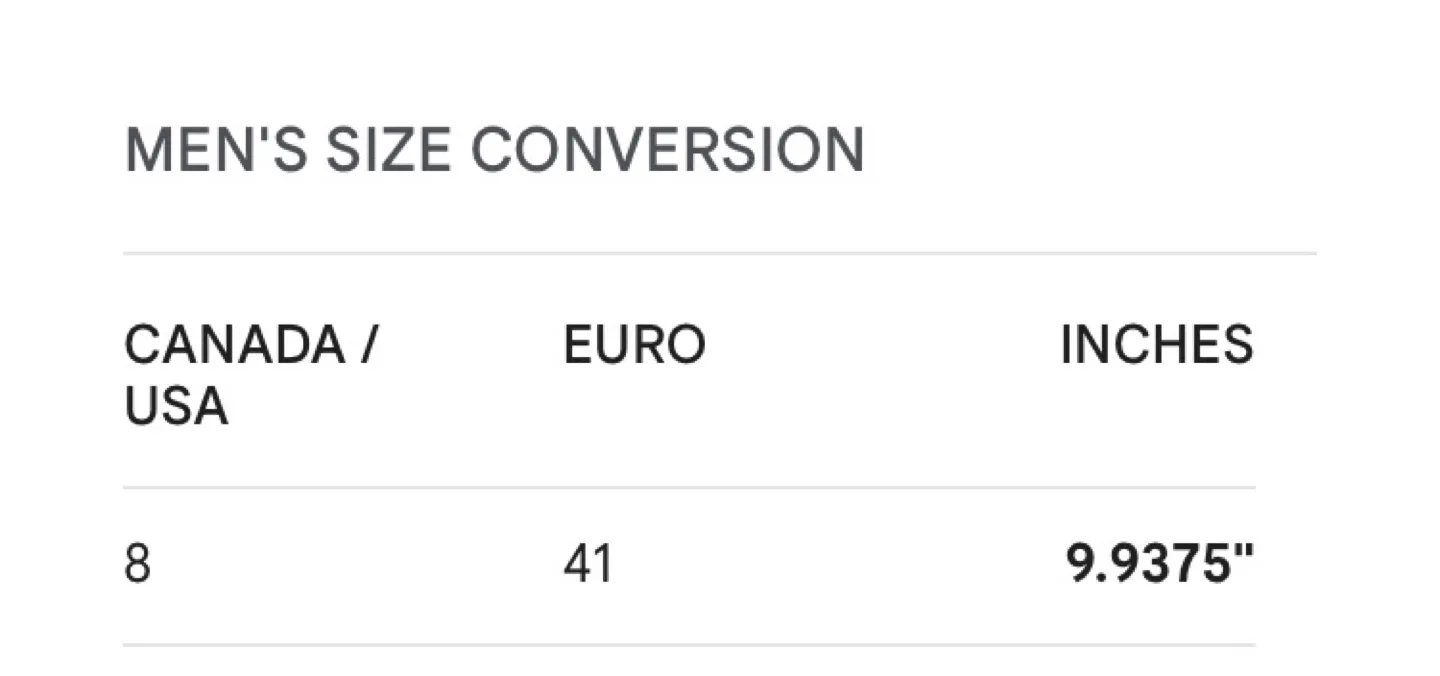The image size is (1440, 676).
Task: Click the word CANADA in the header
Action: click(234, 346)
